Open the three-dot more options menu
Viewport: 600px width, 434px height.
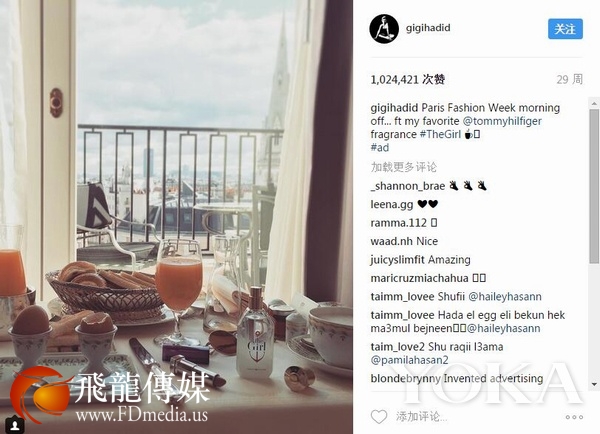(x=574, y=417)
